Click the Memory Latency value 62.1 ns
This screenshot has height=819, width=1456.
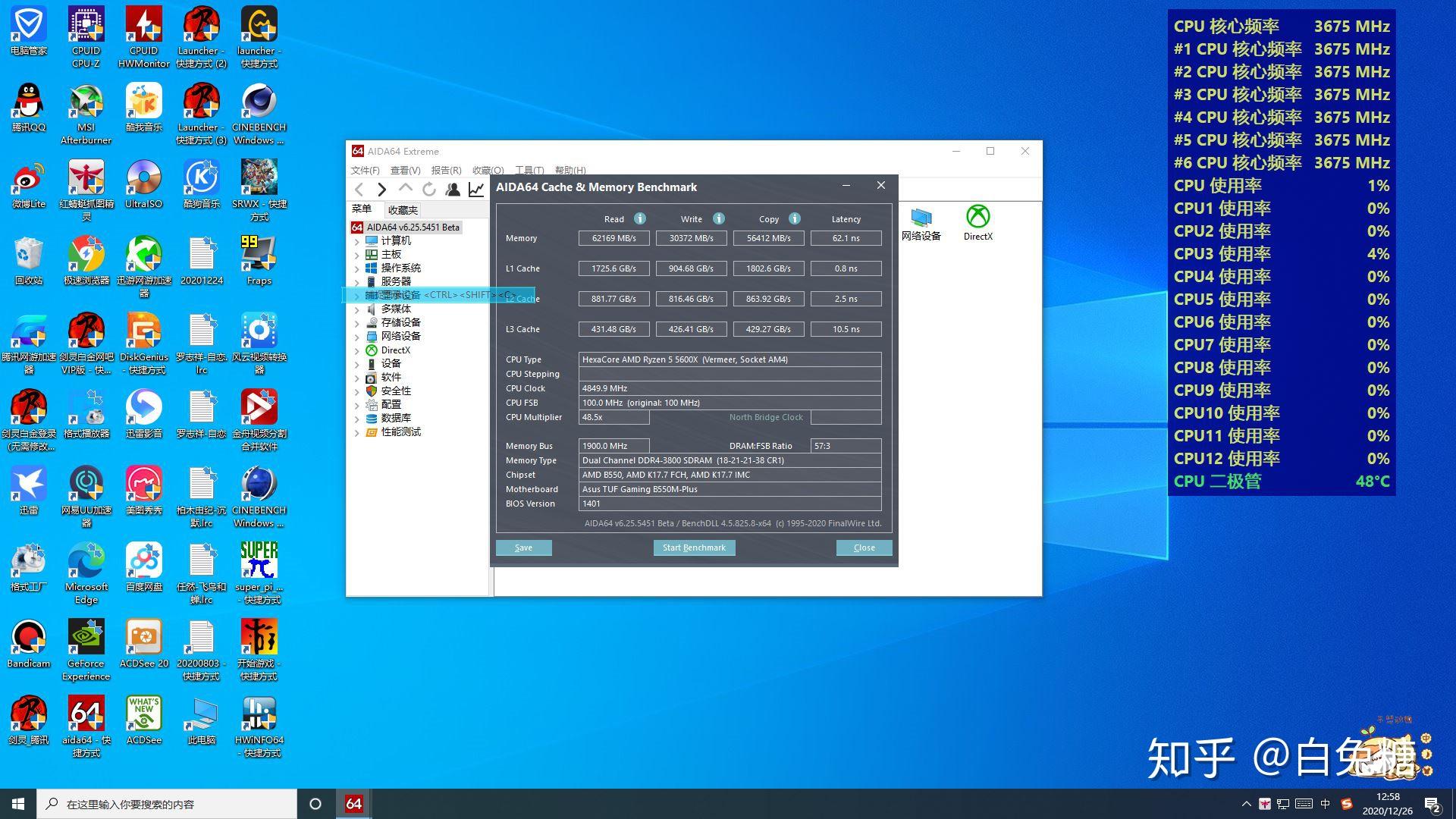pos(846,238)
